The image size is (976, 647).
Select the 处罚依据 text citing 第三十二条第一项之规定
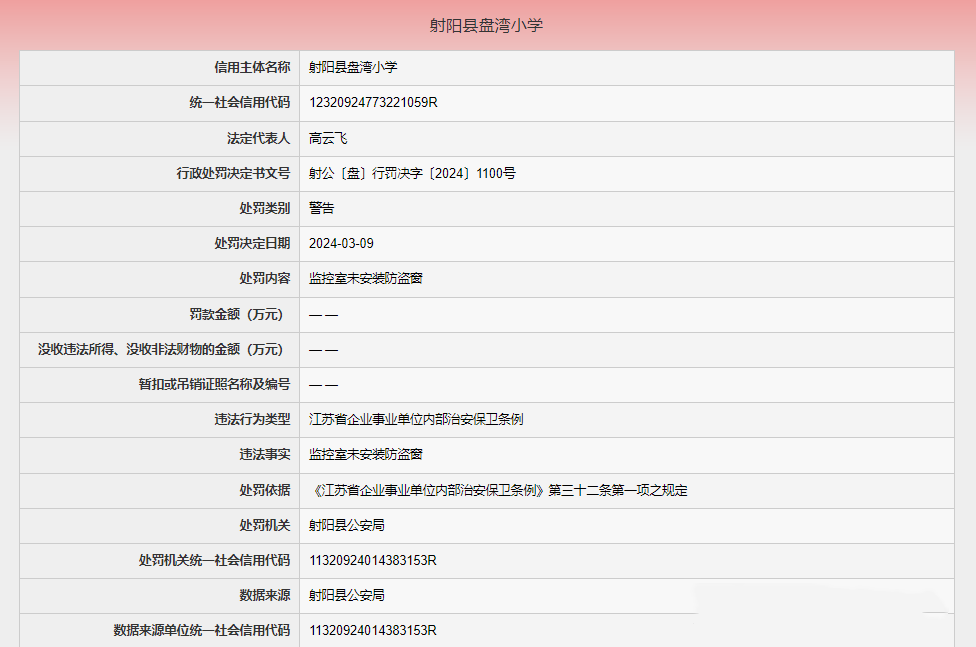coord(499,491)
